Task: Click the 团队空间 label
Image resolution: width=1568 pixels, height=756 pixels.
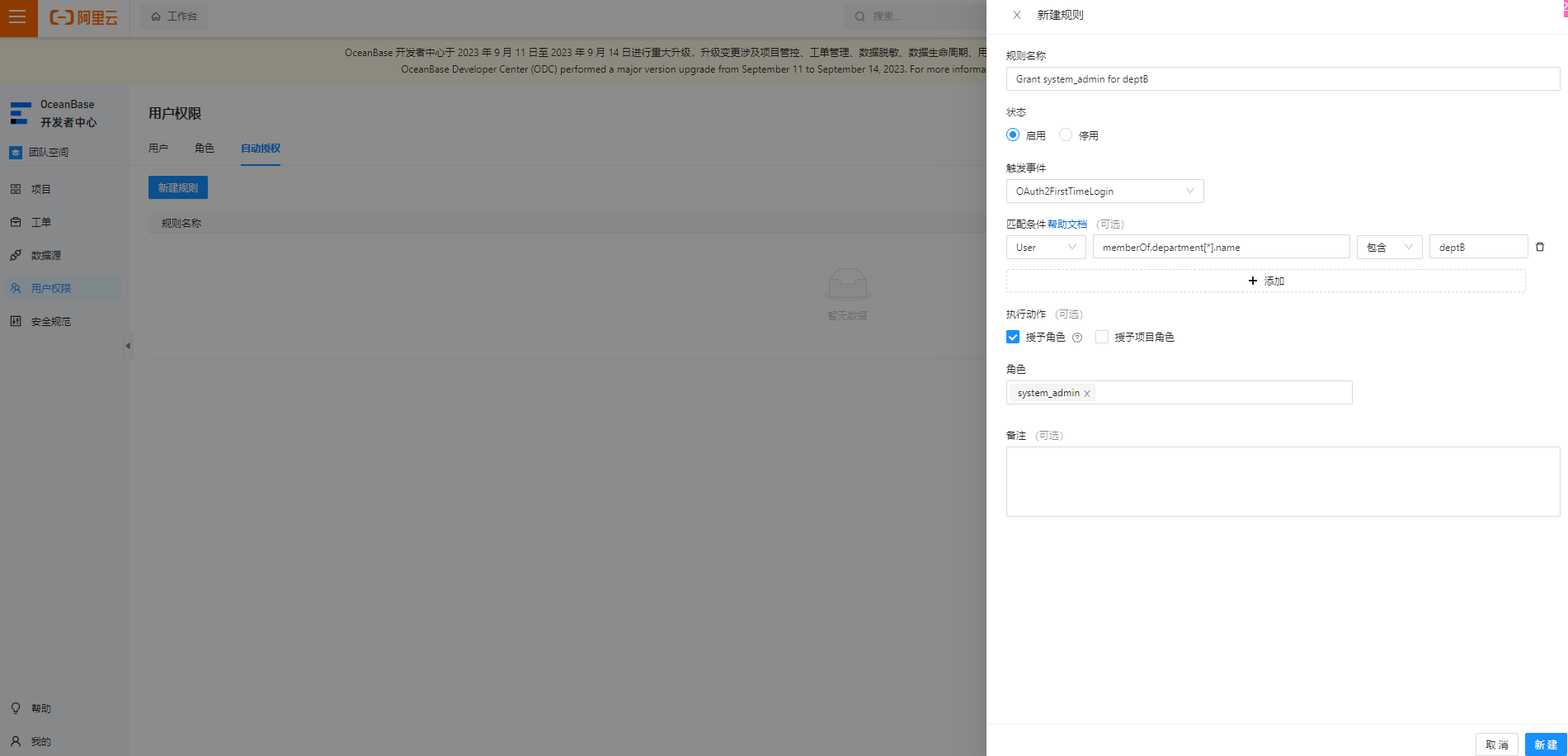Action: click(x=49, y=153)
